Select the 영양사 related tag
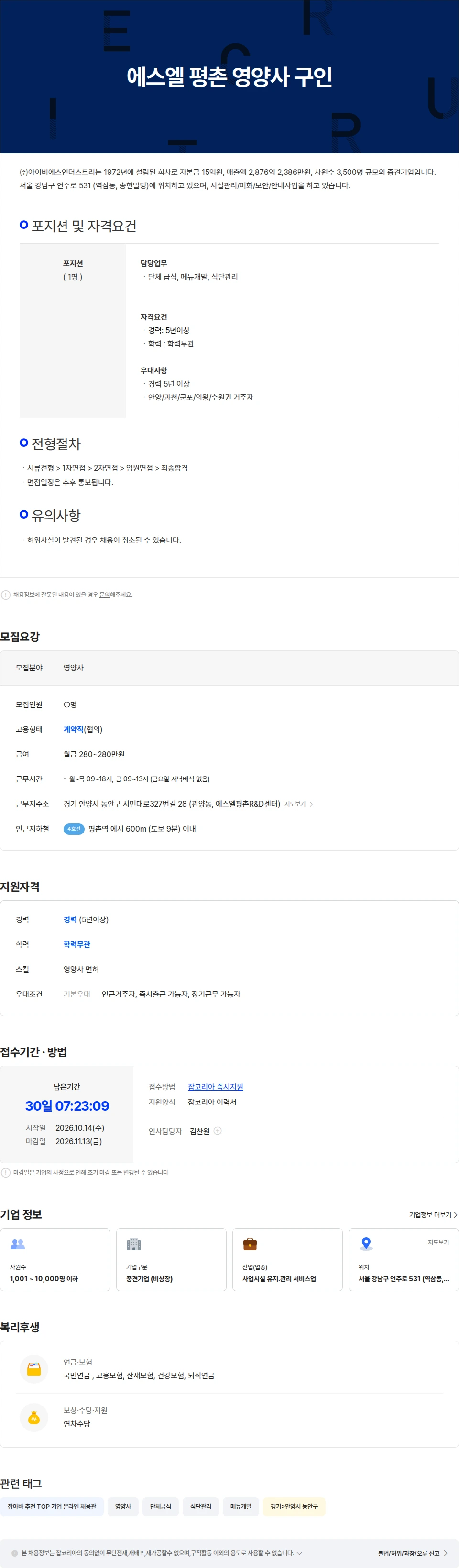The image size is (459, 1568). tap(123, 1506)
